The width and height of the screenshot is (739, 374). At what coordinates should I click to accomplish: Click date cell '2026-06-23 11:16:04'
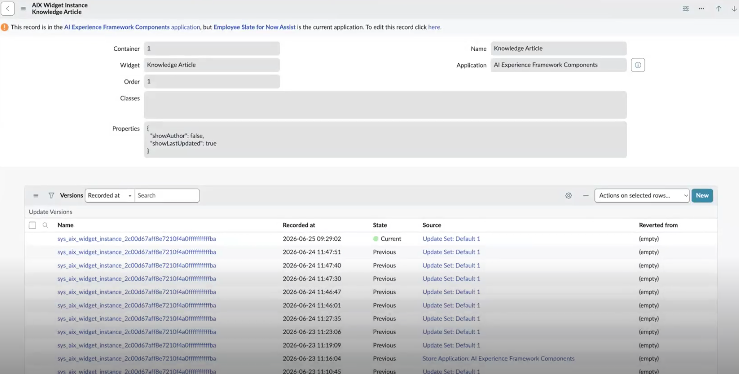[x=312, y=358]
